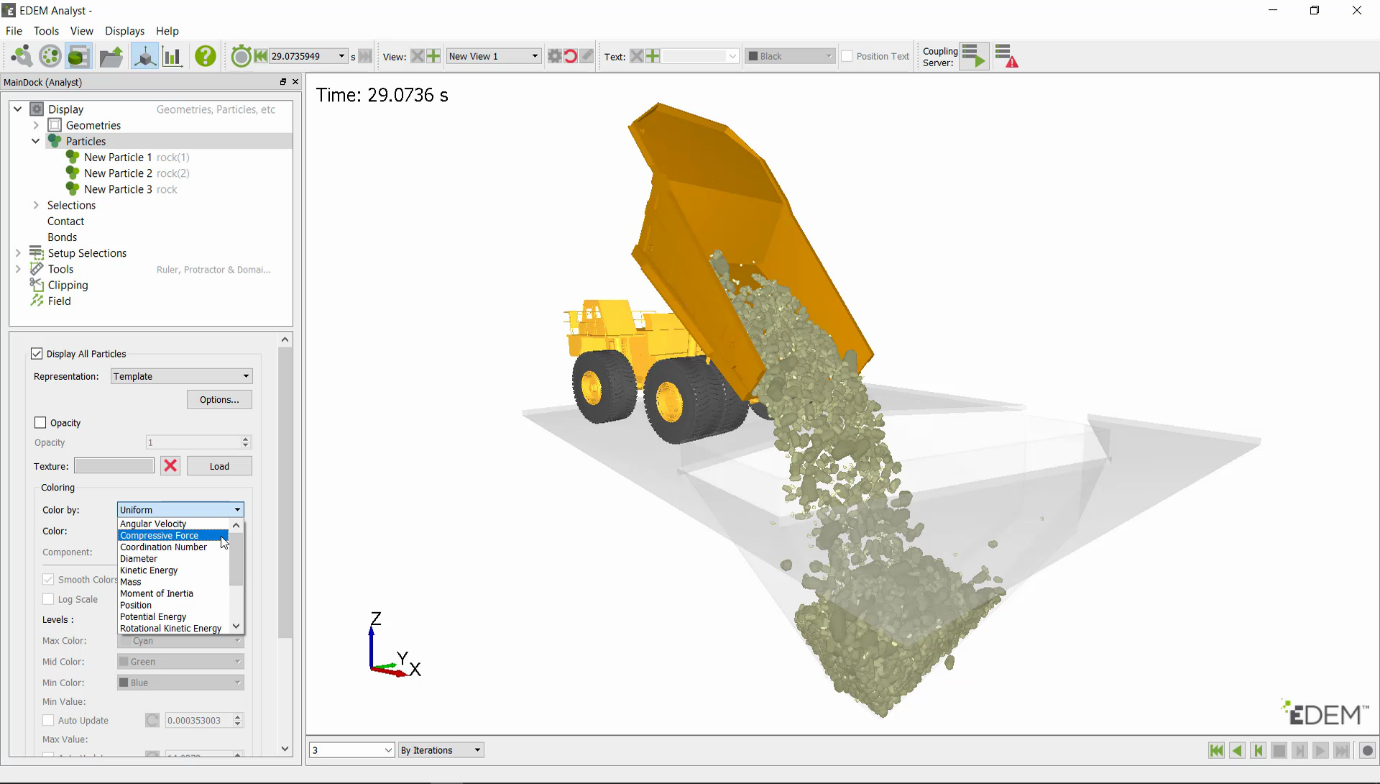Enable the Opacity checkbox
Viewport: 1380px width, 784px height.
click(40, 423)
